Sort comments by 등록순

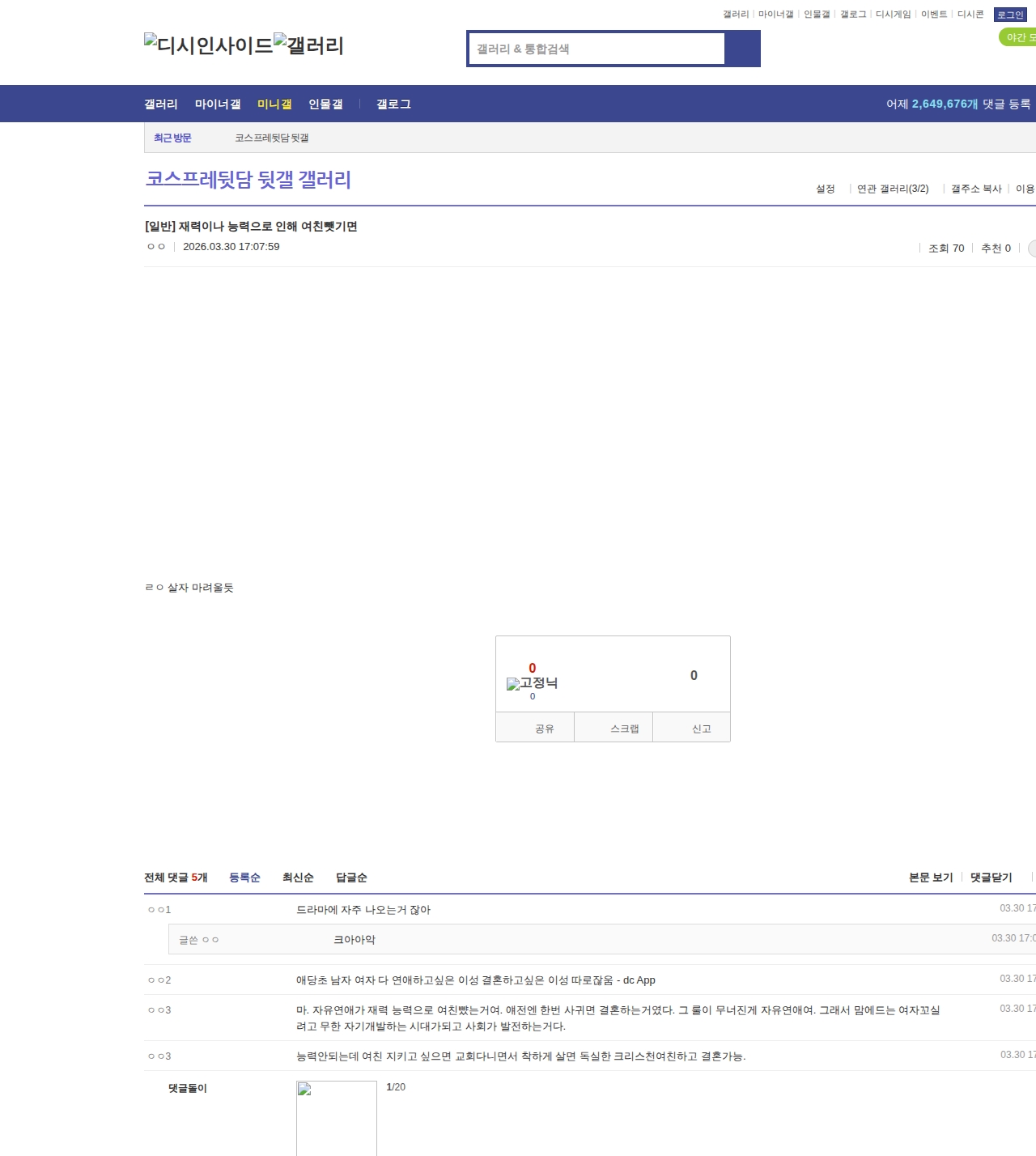coord(244,878)
